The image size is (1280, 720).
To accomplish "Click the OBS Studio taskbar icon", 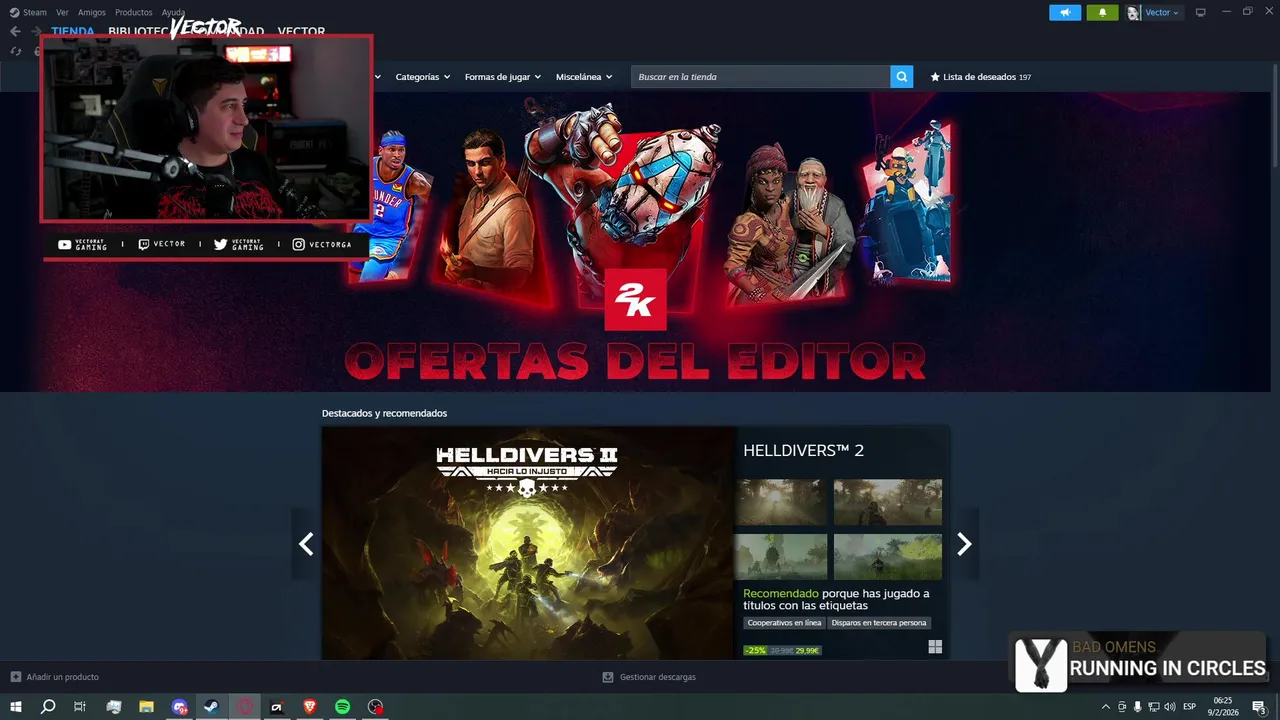I will [375, 707].
